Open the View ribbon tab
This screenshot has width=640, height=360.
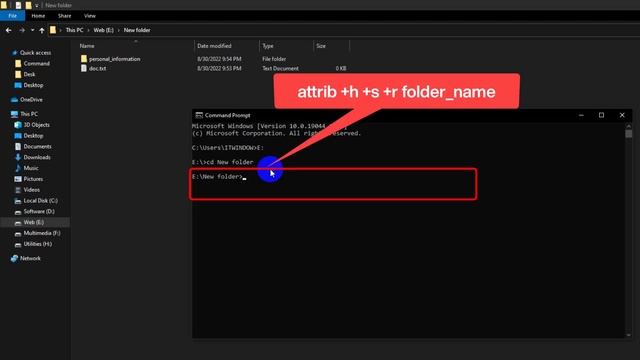pos(90,16)
